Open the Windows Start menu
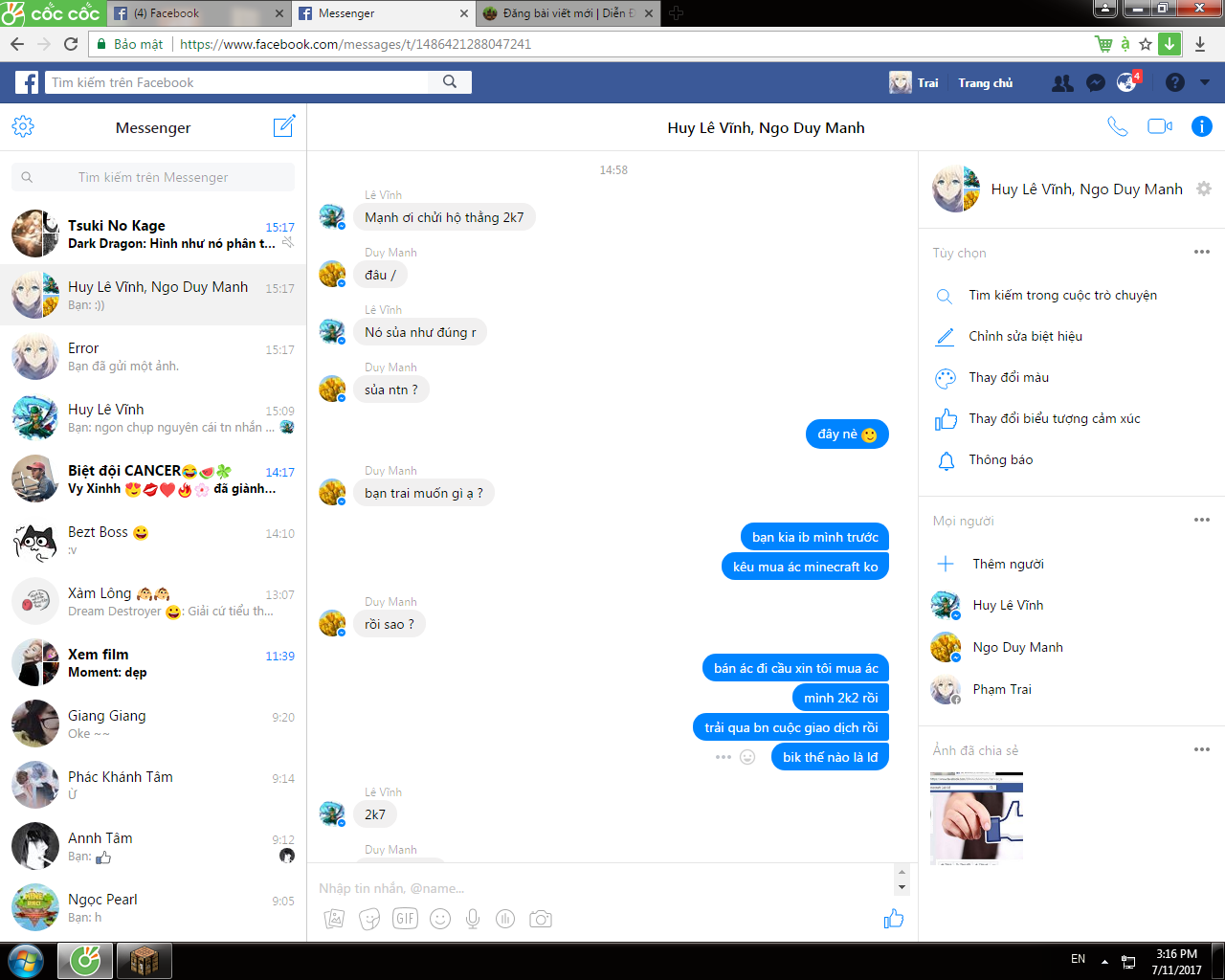This screenshot has width=1225, height=980. tap(26, 961)
